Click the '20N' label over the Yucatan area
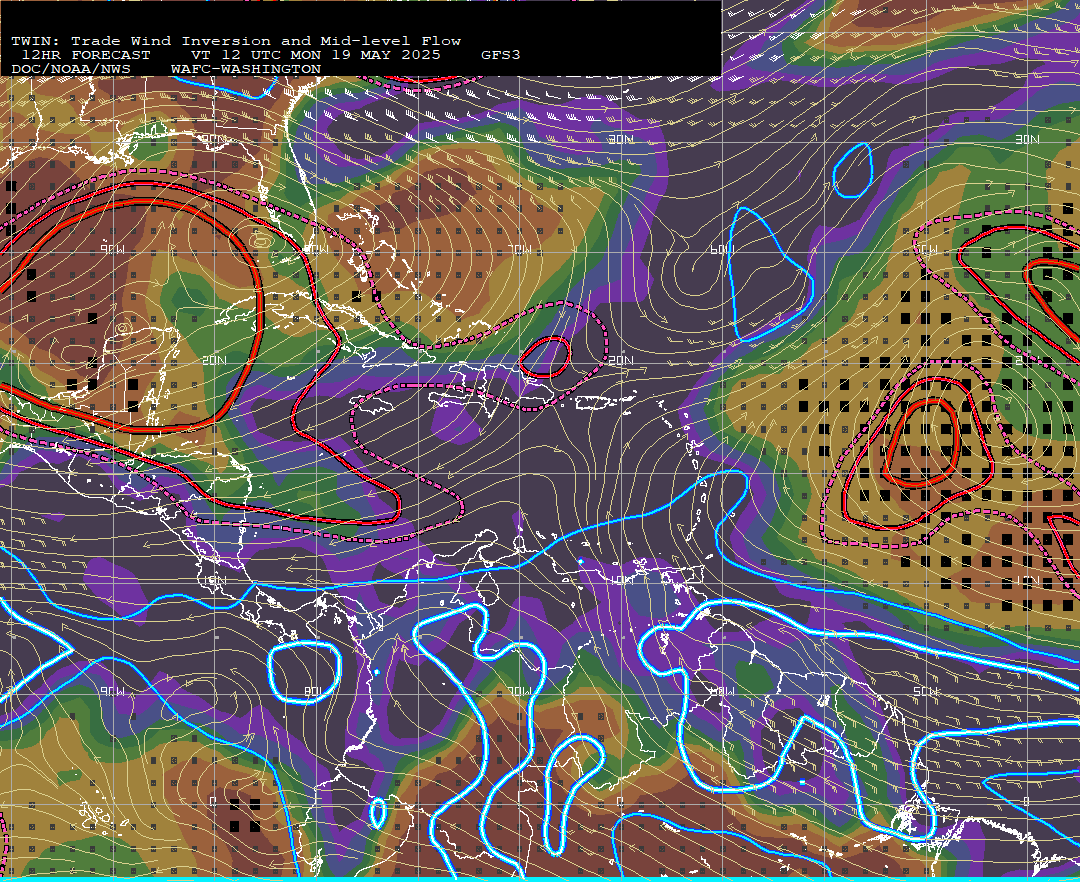Screen dimensions: 1080x882 pyautogui.click(x=215, y=360)
